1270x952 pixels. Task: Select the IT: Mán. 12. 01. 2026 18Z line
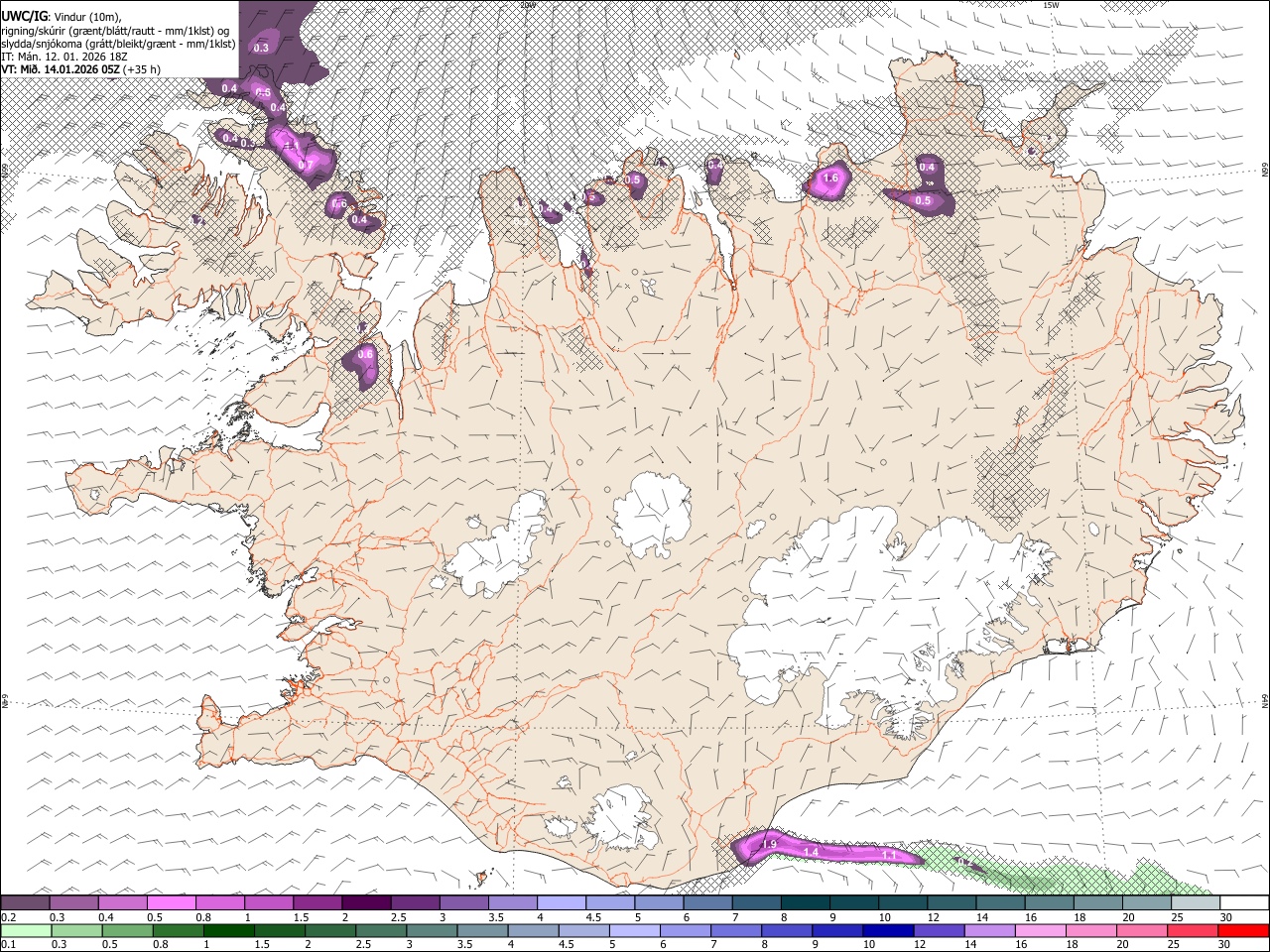(64, 57)
